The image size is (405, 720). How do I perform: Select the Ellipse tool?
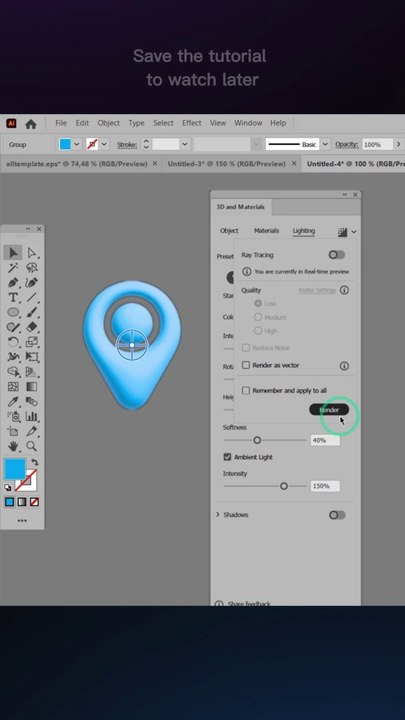(x=13, y=312)
